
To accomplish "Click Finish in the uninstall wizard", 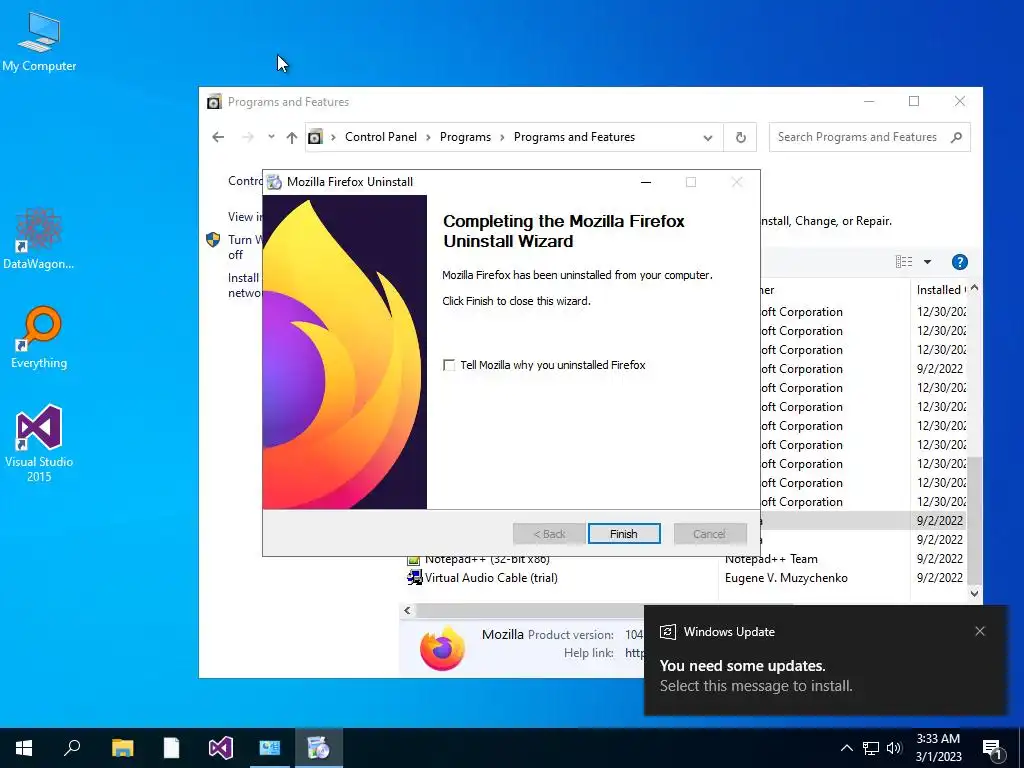I will click(624, 534).
